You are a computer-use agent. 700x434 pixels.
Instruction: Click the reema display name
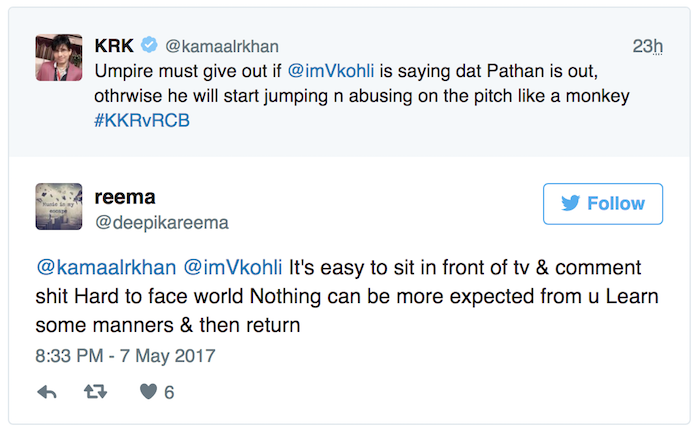[x=123, y=197]
